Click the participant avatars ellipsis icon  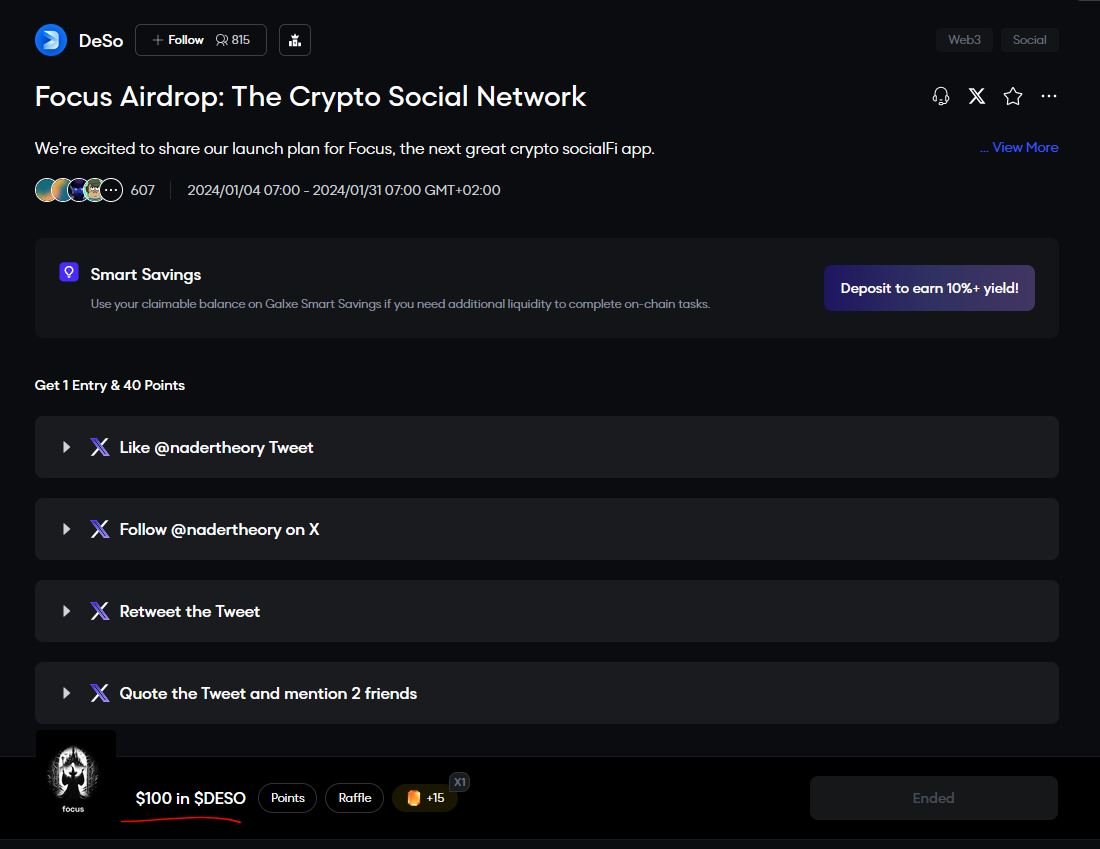pyautogui.click(x=111, y=190)
